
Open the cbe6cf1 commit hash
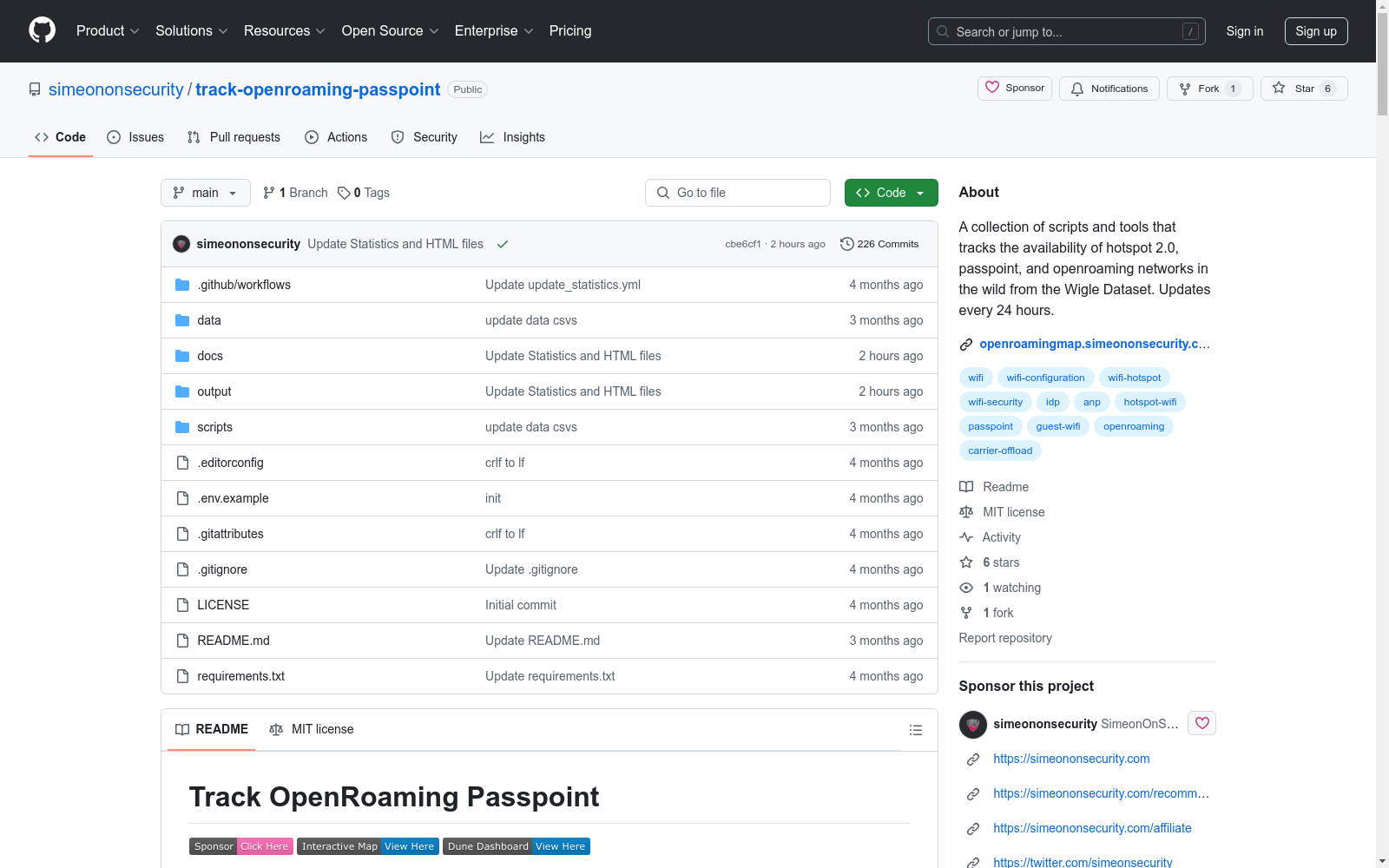point(743,244)
